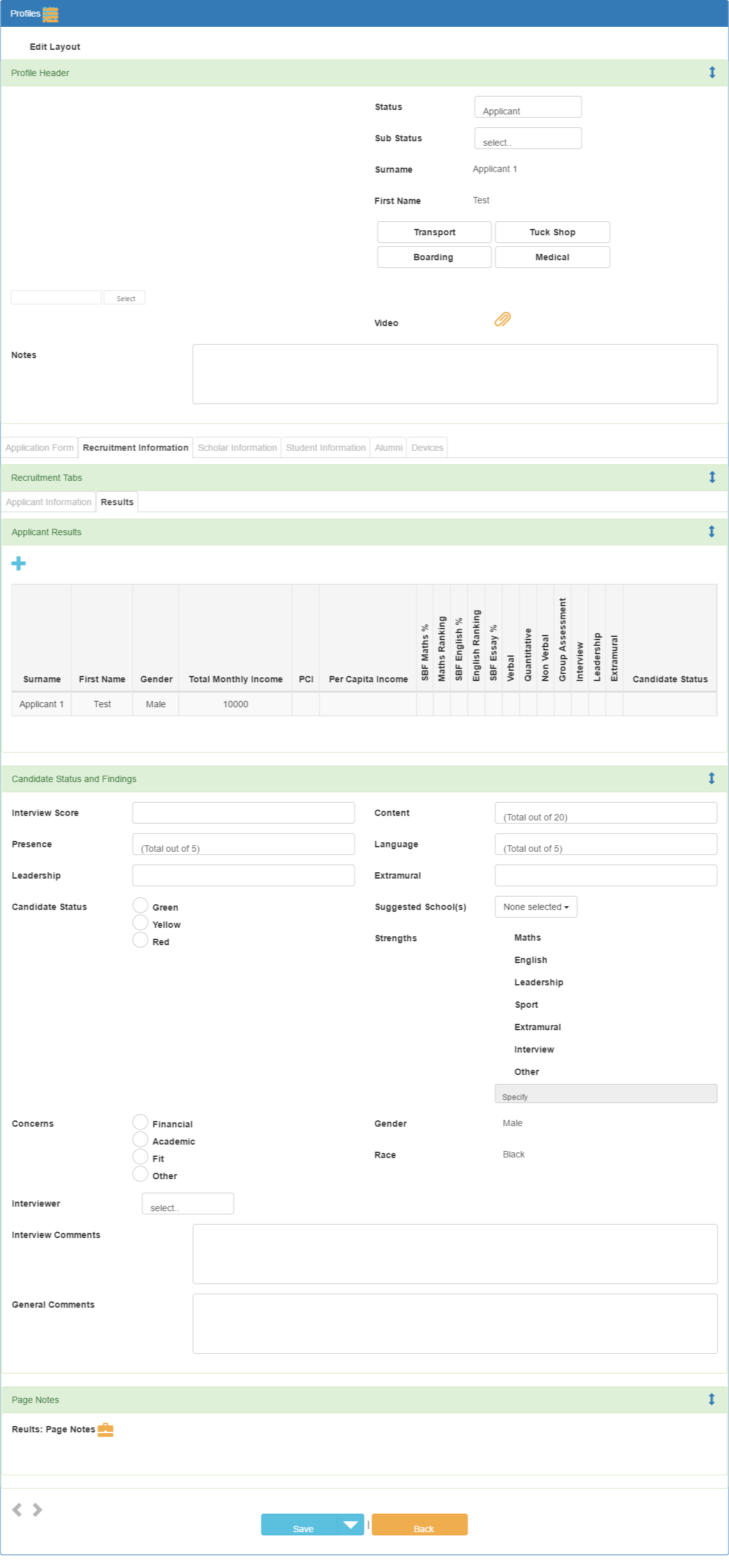Click the Interview Comments text area

[455, 1254]
